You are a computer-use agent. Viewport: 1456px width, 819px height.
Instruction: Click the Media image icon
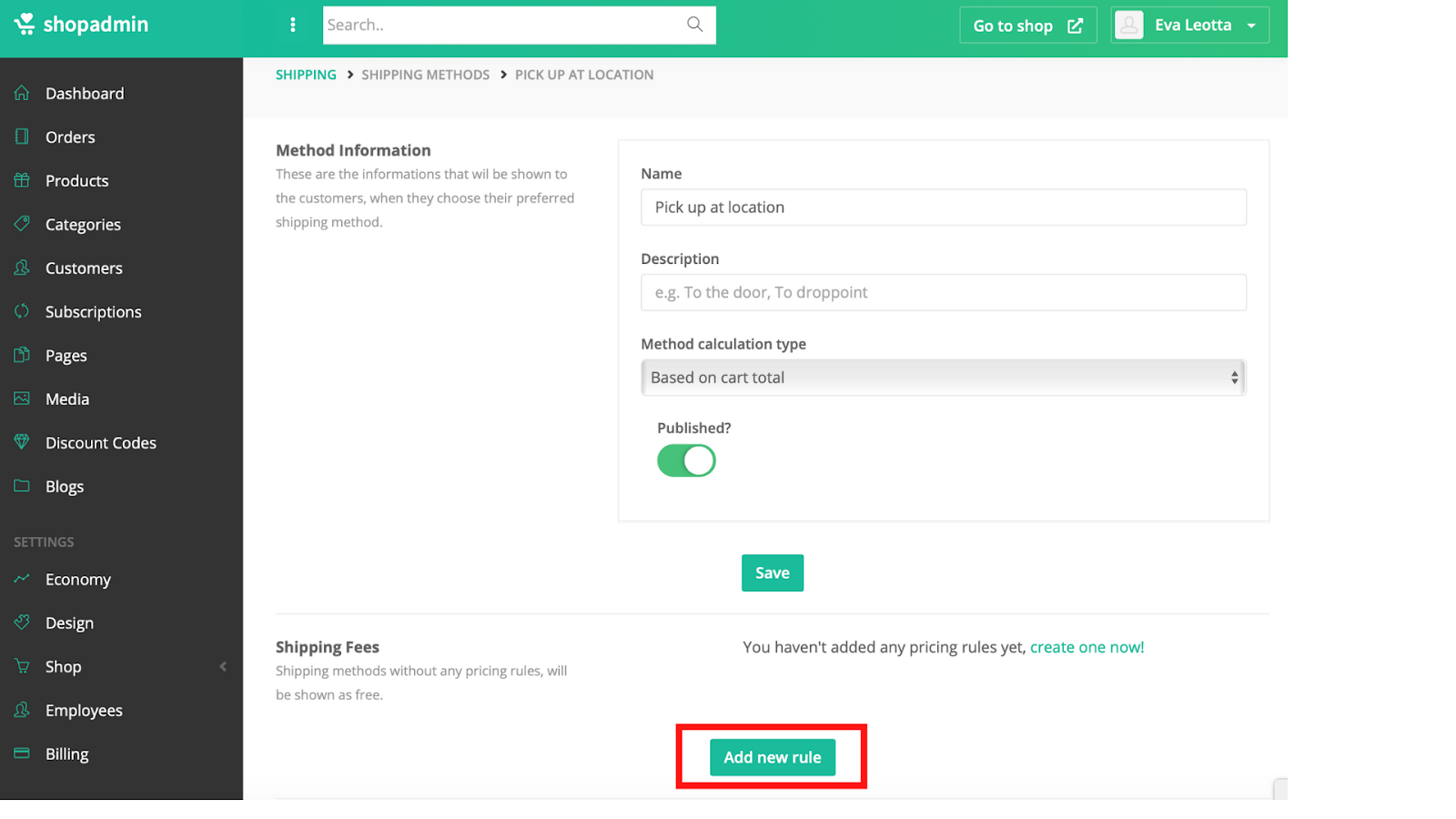coord(22,399)
